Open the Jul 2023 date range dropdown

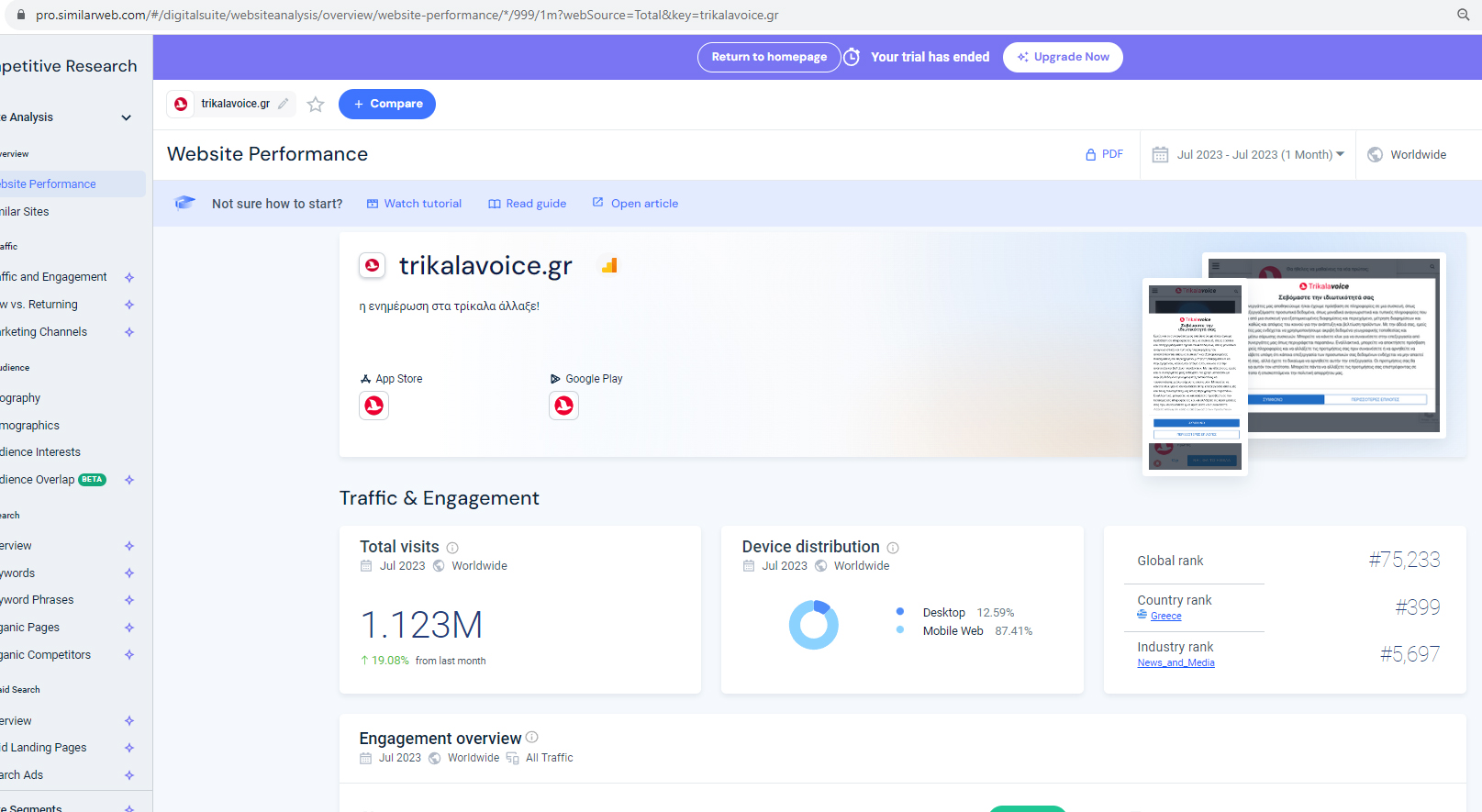(1248, 155)
